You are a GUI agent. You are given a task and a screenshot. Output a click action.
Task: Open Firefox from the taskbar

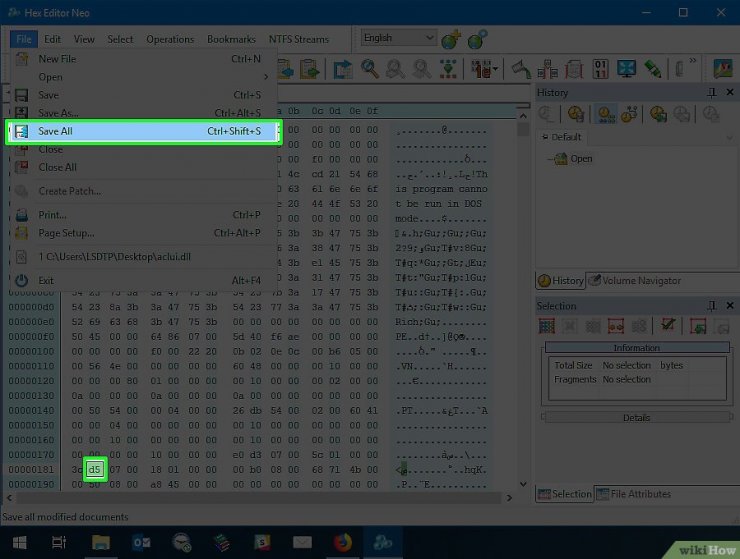tap(343, 542)
